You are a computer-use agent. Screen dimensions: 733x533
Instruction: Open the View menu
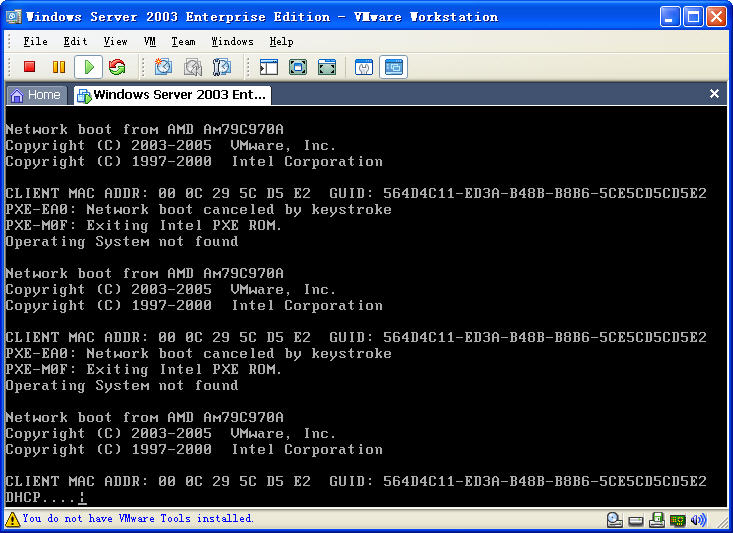115,42
